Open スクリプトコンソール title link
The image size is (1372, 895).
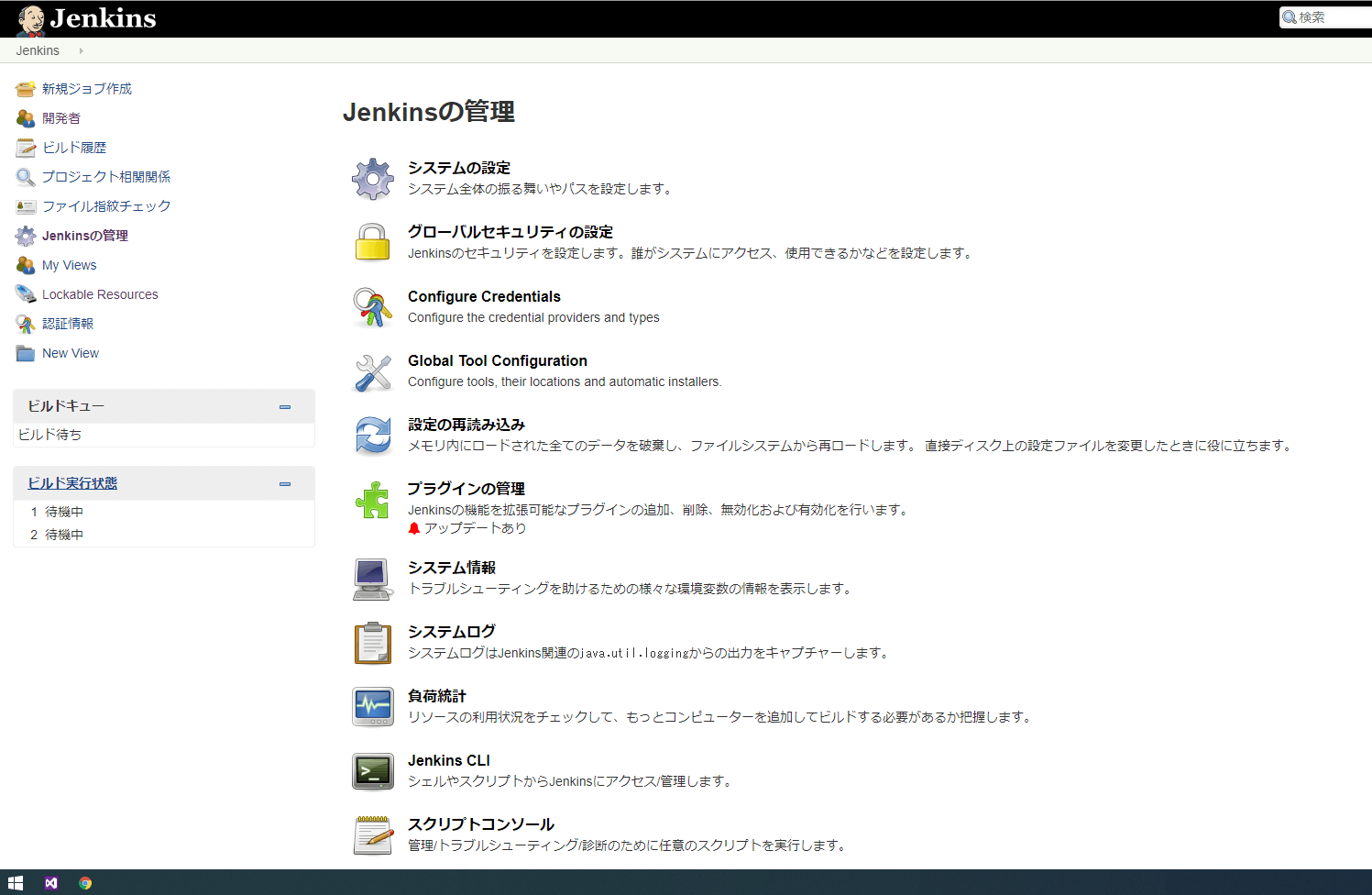pos(481,824)
